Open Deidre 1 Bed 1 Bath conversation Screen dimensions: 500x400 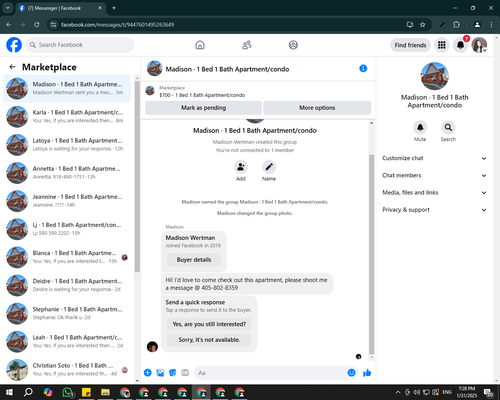coord(67,285)
